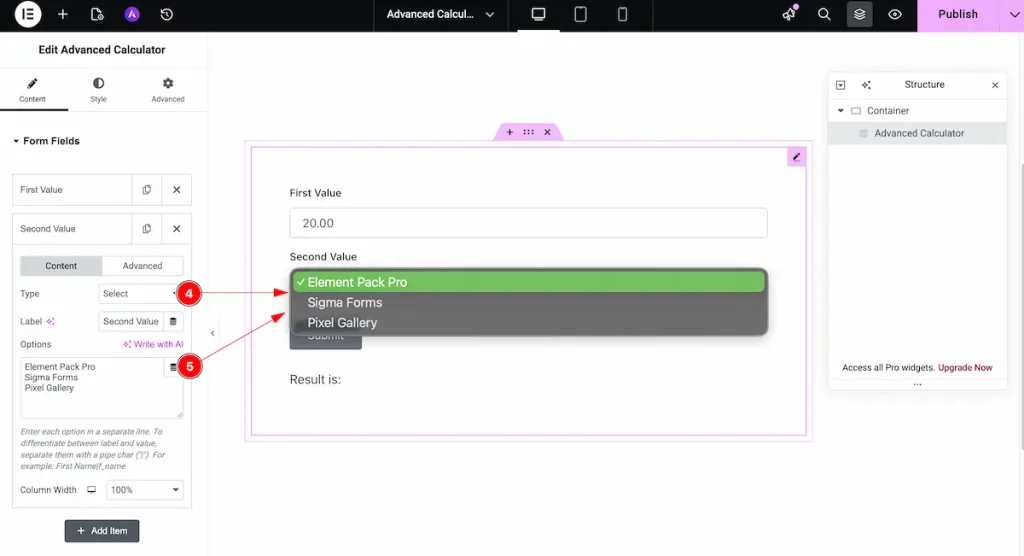This screenshot has width=1024, height=556.
Task: Switch to mobile preview mode
Action: click(x=622, y=14)
